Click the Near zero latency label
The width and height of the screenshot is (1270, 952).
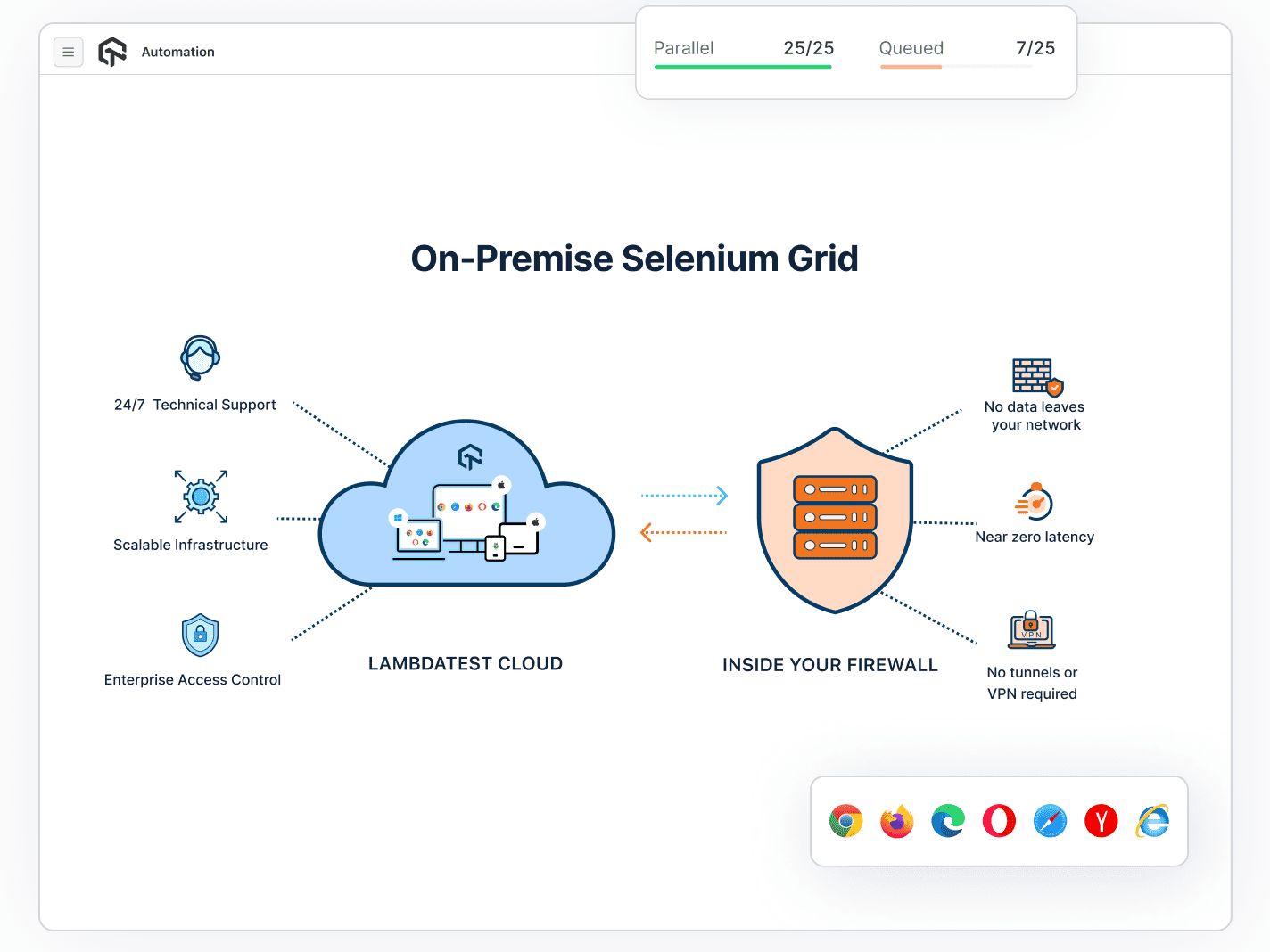[1035, 537]
